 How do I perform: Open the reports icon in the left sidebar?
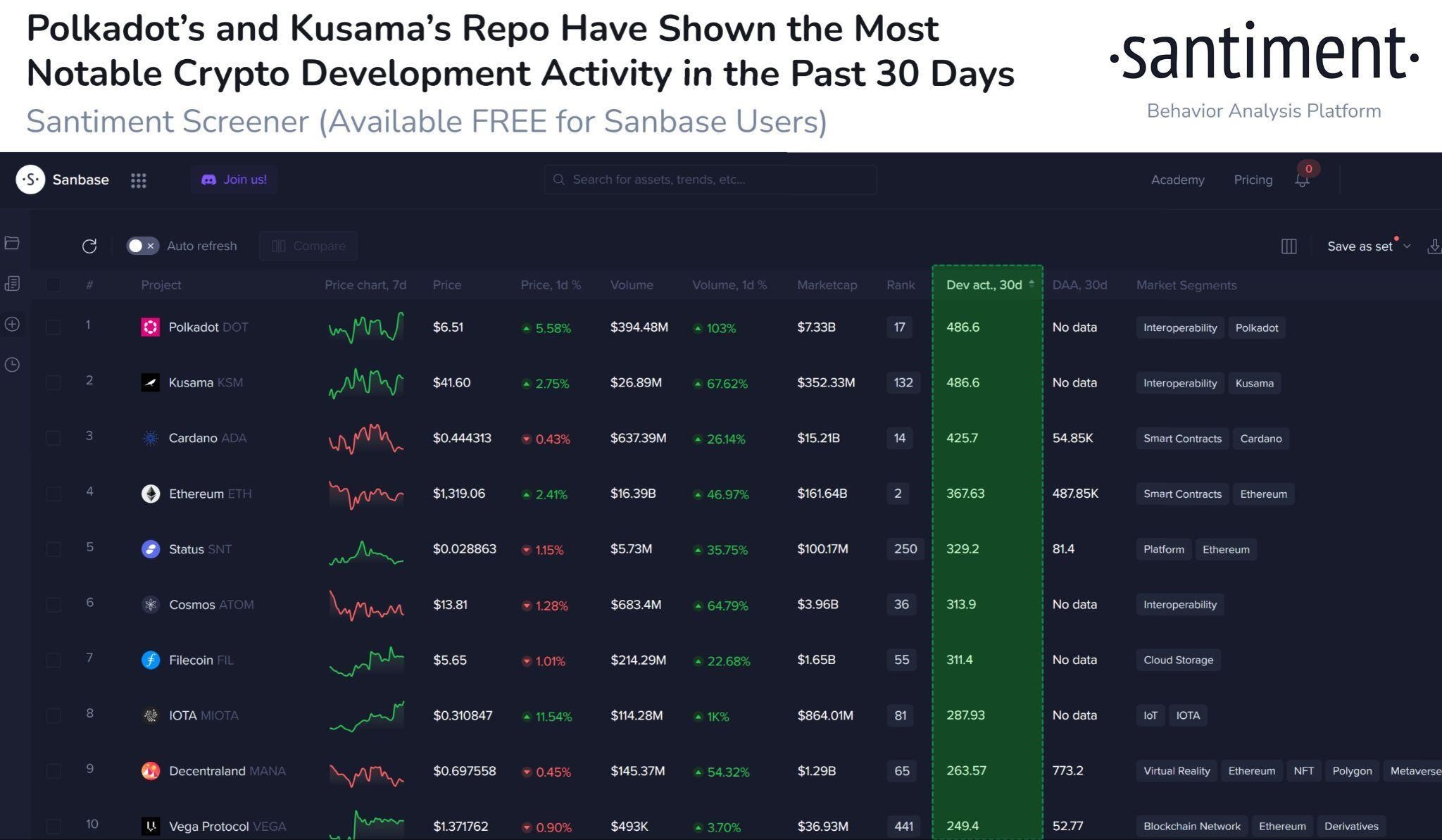coord(12,284)
